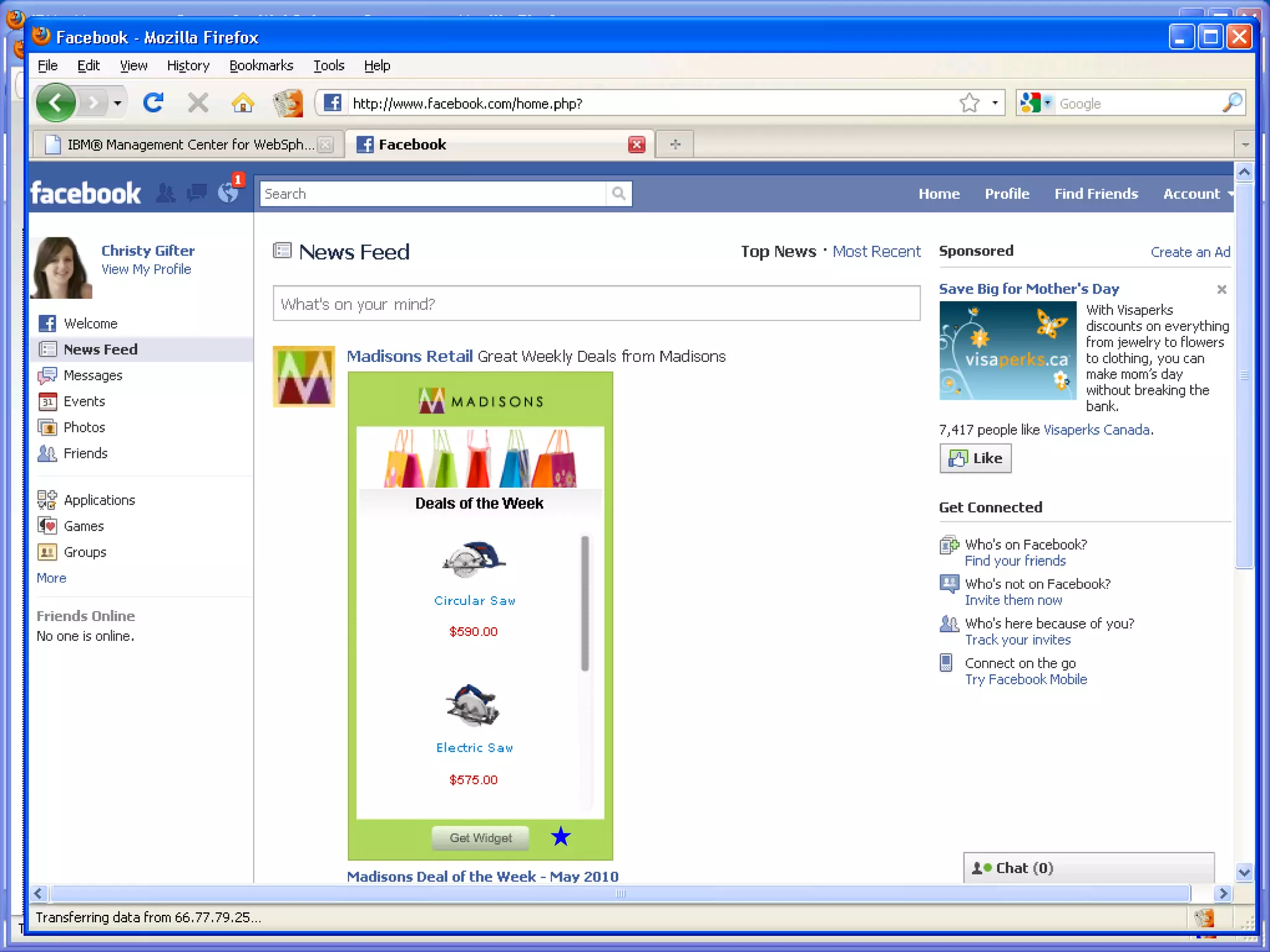Open the Facebook notifications globe icon
The height and width of the screenshot is (952, 1270).
coord(228,193)
